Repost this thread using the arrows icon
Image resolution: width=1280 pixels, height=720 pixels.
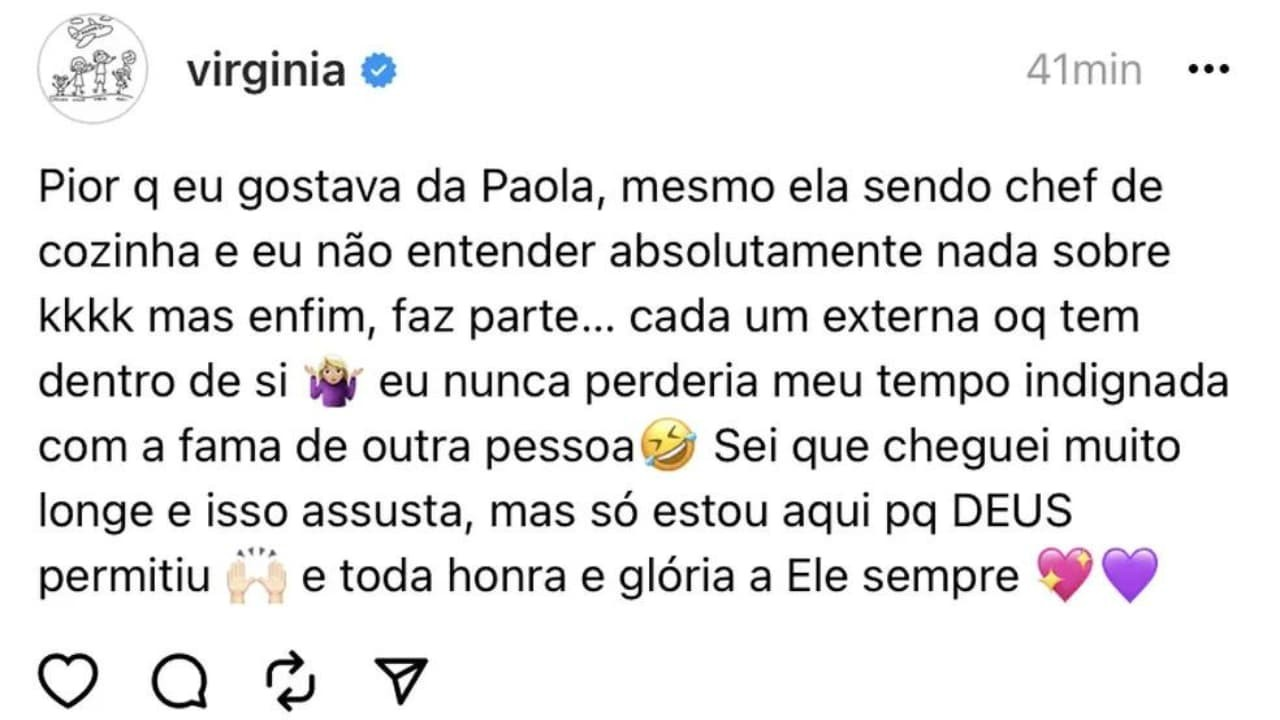click(x=291, y=680)
